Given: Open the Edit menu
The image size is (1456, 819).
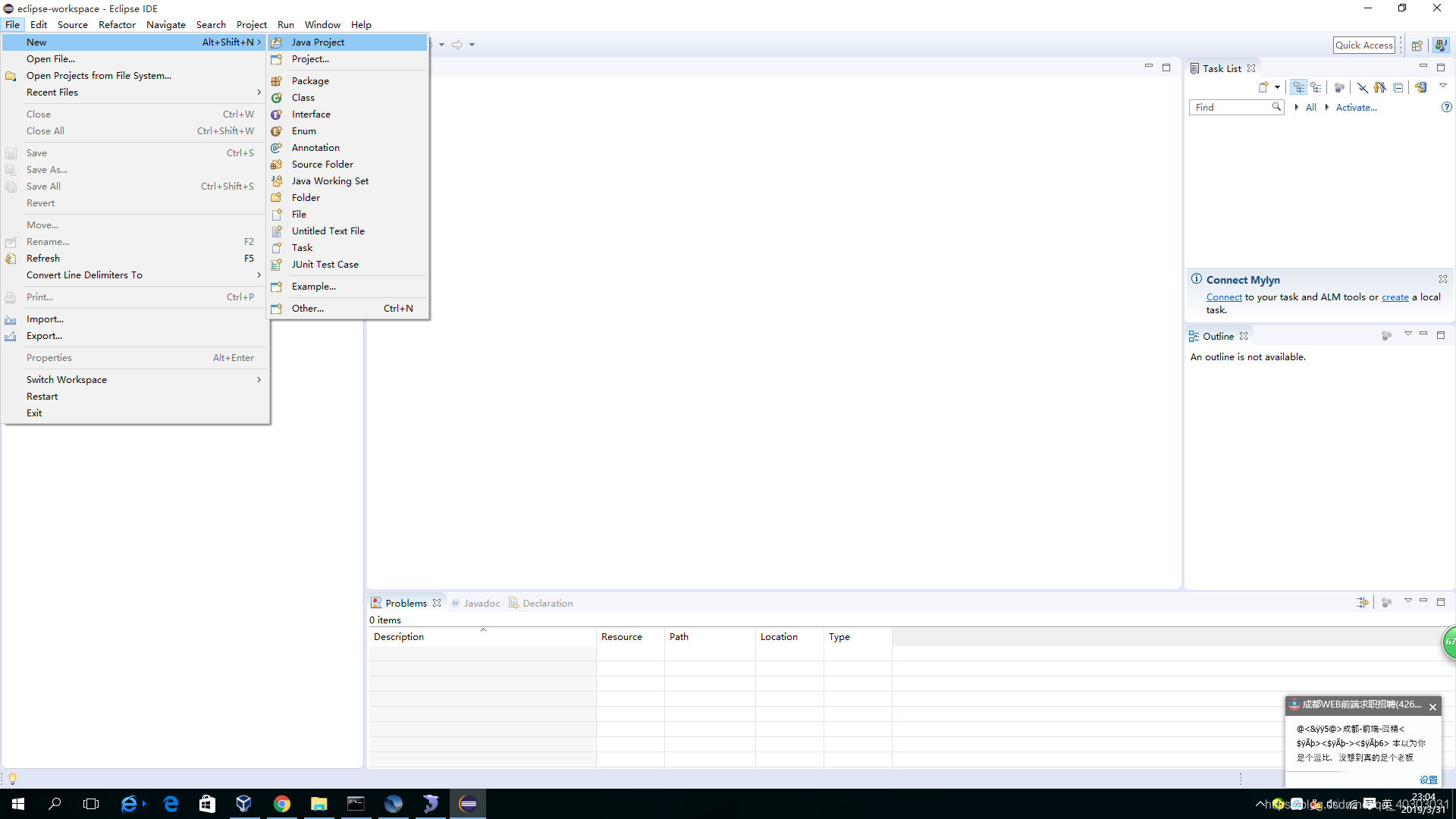Looking at the screenshot, I should (x=39, y=25).
